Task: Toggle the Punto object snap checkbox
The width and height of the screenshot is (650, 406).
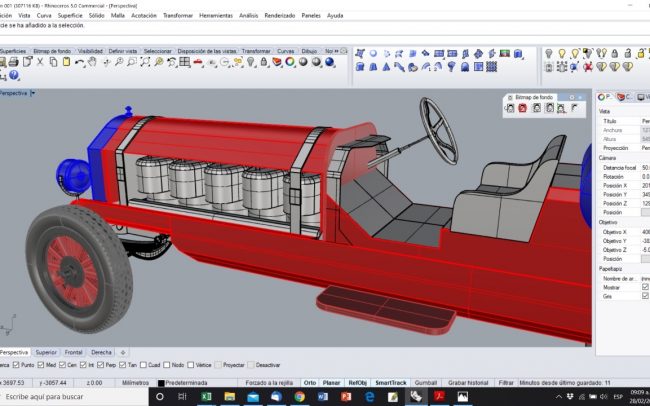Action: pyautogui.click(x=18, y=365)
